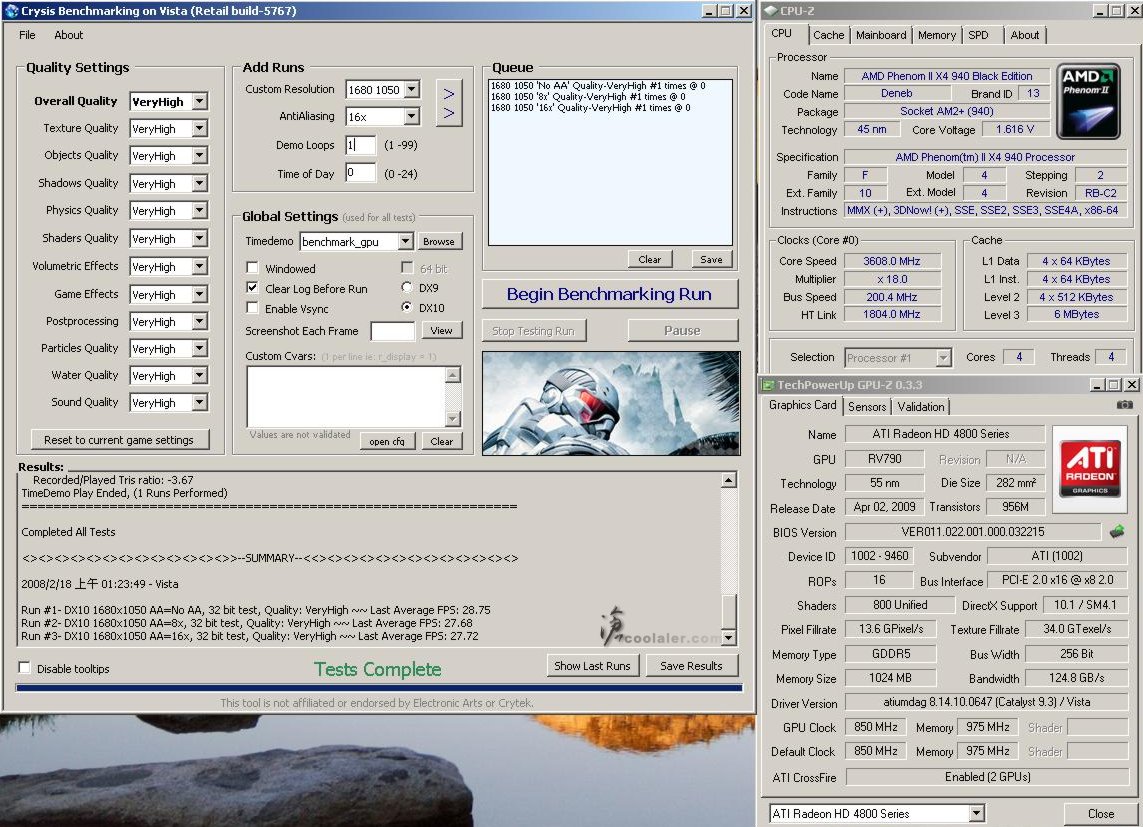Click the Demo Loops input field

360,144
